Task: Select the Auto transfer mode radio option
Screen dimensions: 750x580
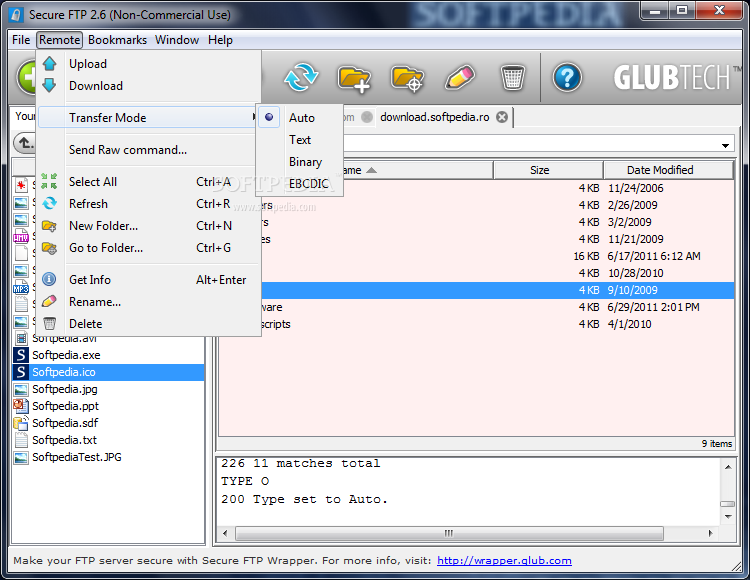Action: [x=300, y=118]
